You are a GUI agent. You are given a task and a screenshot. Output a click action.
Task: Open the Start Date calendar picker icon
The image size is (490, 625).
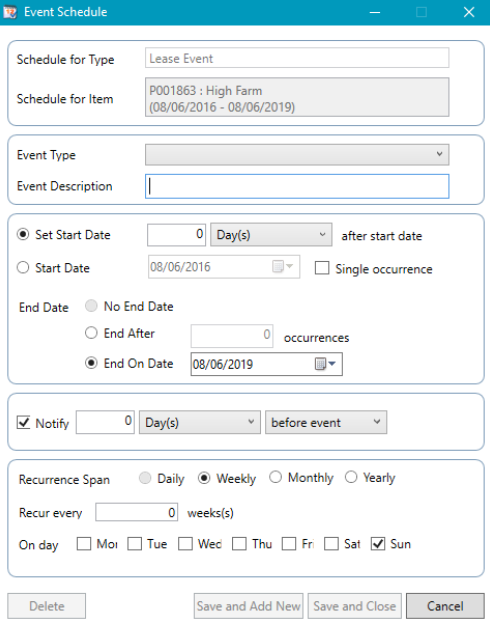(x=282, y=266)
